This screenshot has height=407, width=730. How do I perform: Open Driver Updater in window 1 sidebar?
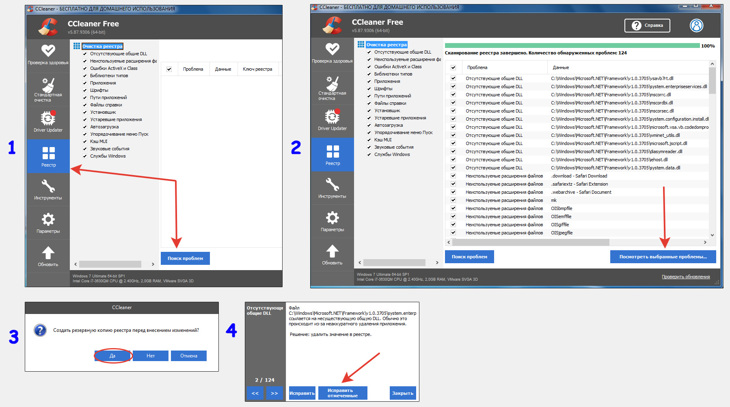click(x=48, y=122)
